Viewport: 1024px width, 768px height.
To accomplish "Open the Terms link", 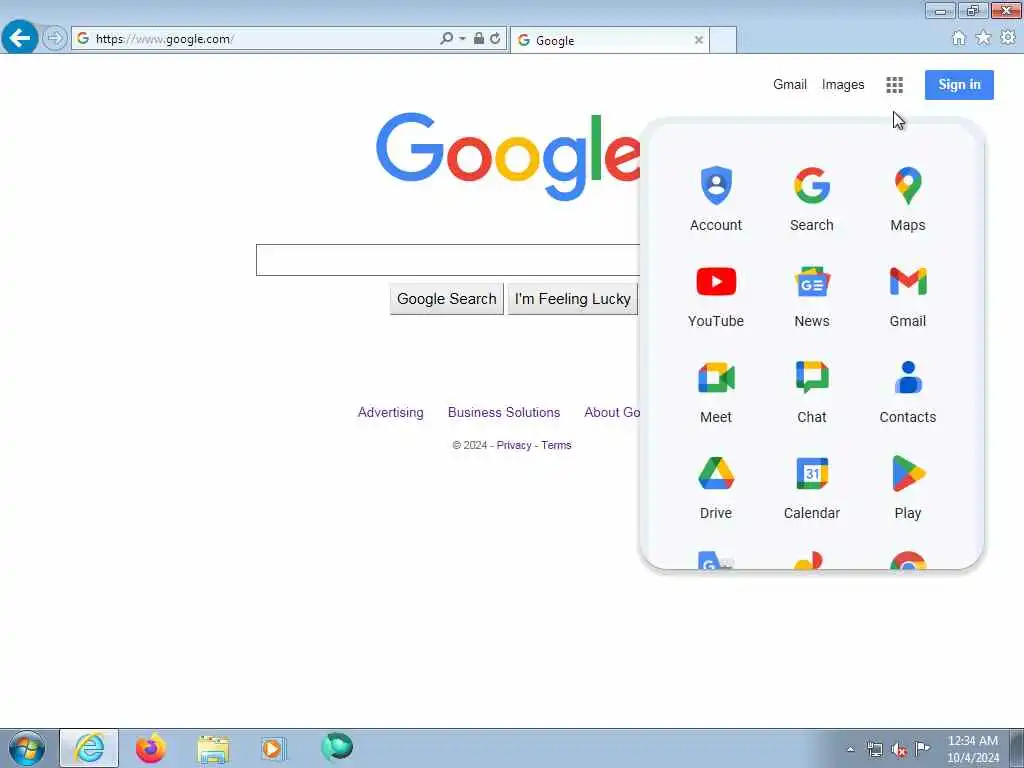I will 556,445.
